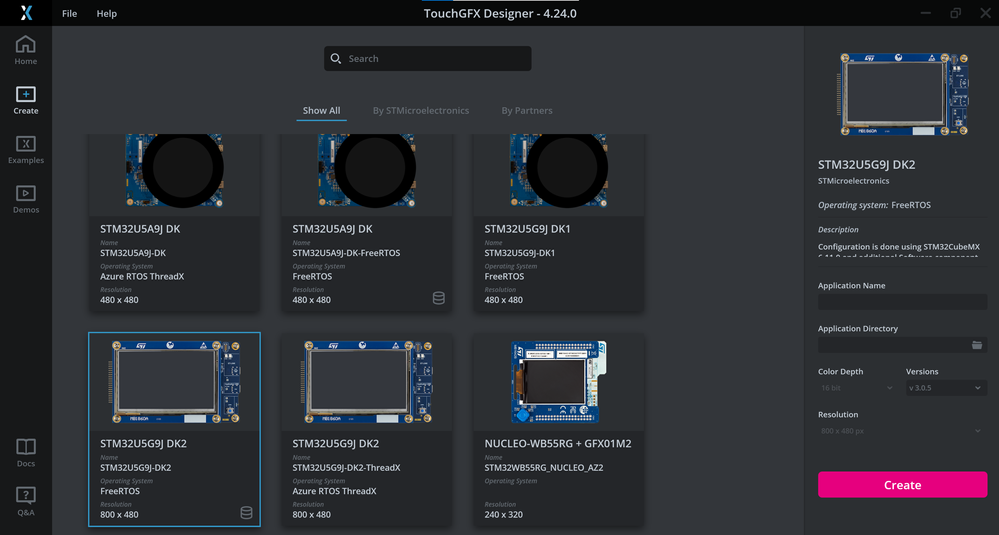The width and height of the screenshot is (999, 535).
Task: Select STM32U5A9J-DK-FreeRTOS board card
Action: point(367,222)
